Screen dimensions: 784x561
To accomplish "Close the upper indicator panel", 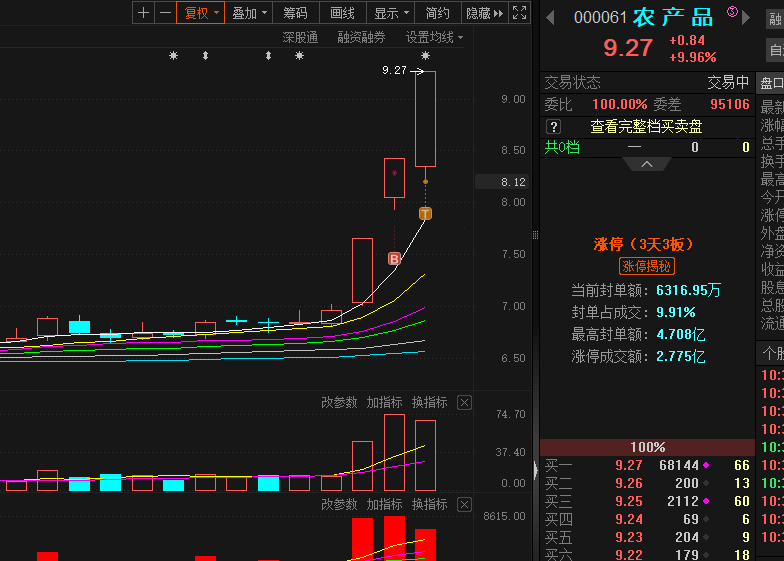I will (x=464, y=402).
